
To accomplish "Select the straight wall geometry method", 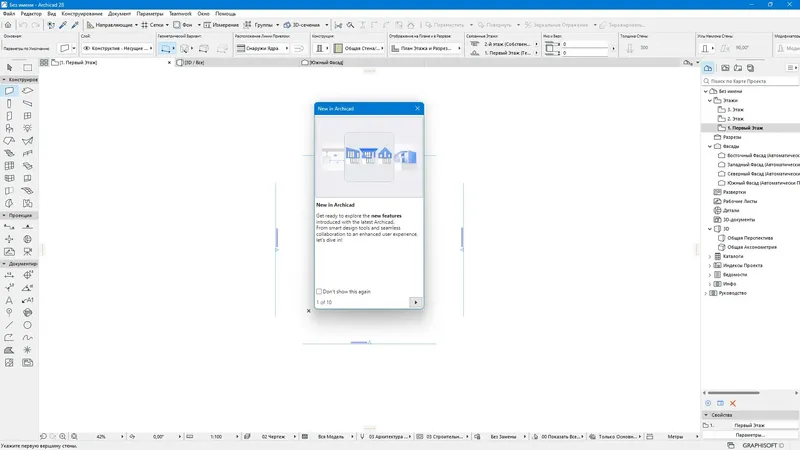I will coord(165,48).
